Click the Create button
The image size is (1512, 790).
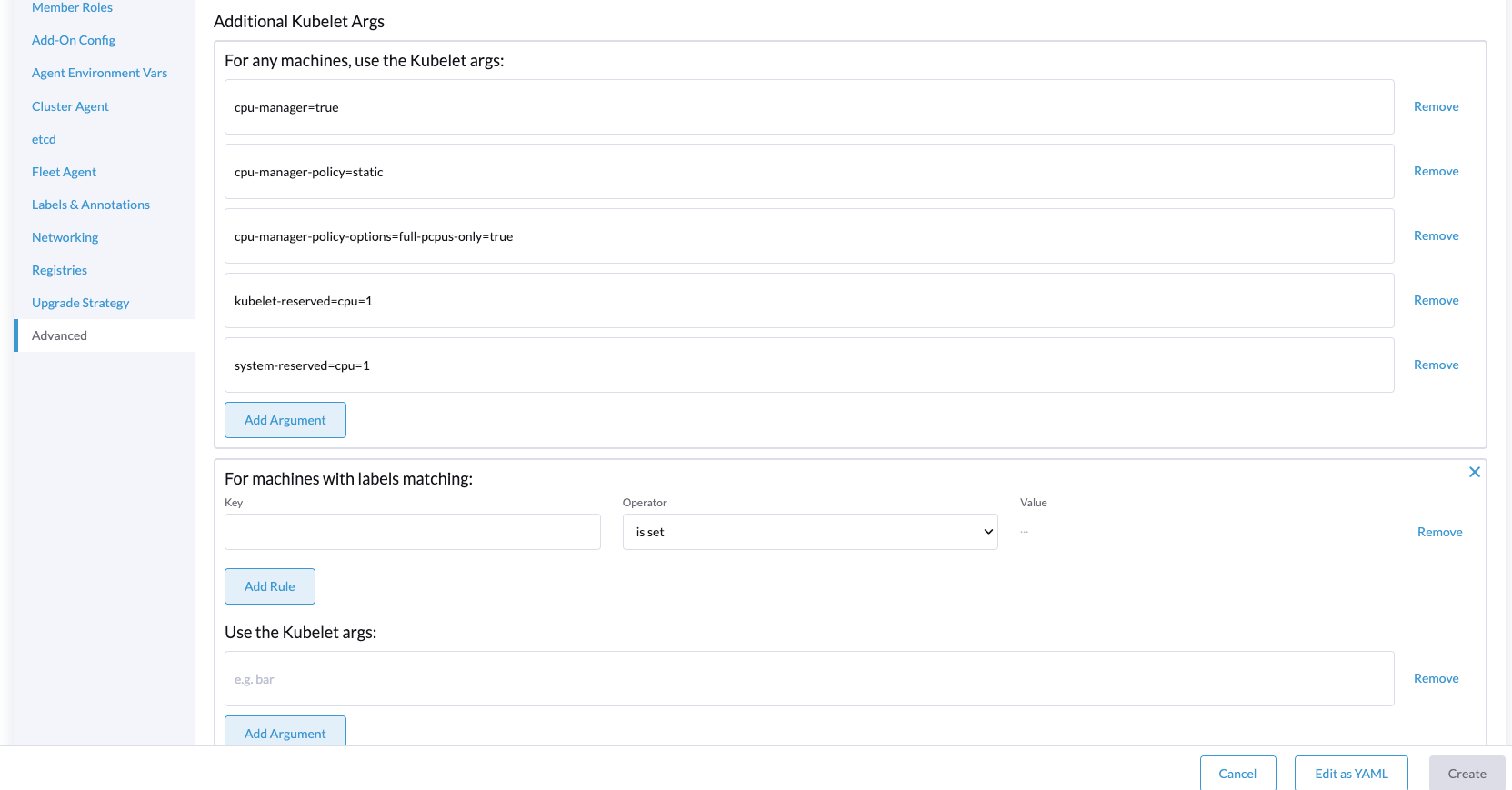[1467, 773]
